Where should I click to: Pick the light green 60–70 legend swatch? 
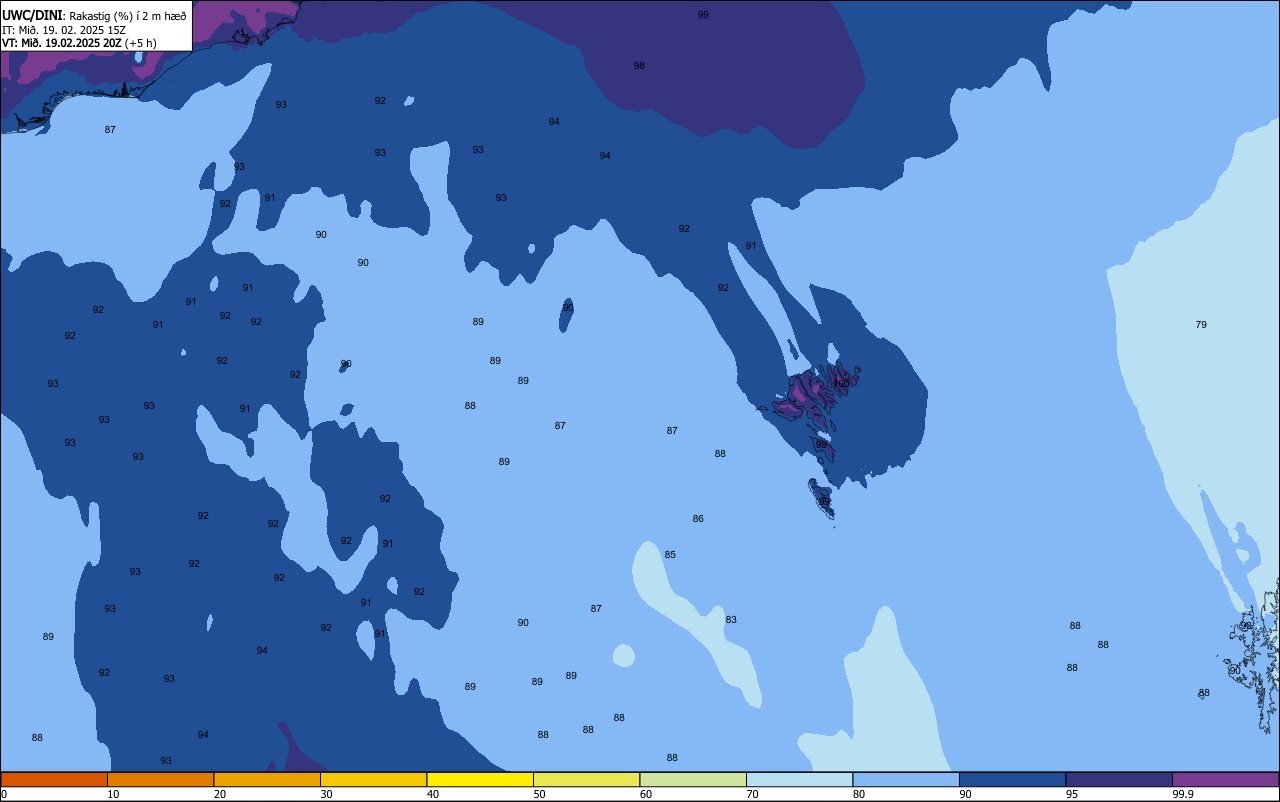[x=693, y=779]
